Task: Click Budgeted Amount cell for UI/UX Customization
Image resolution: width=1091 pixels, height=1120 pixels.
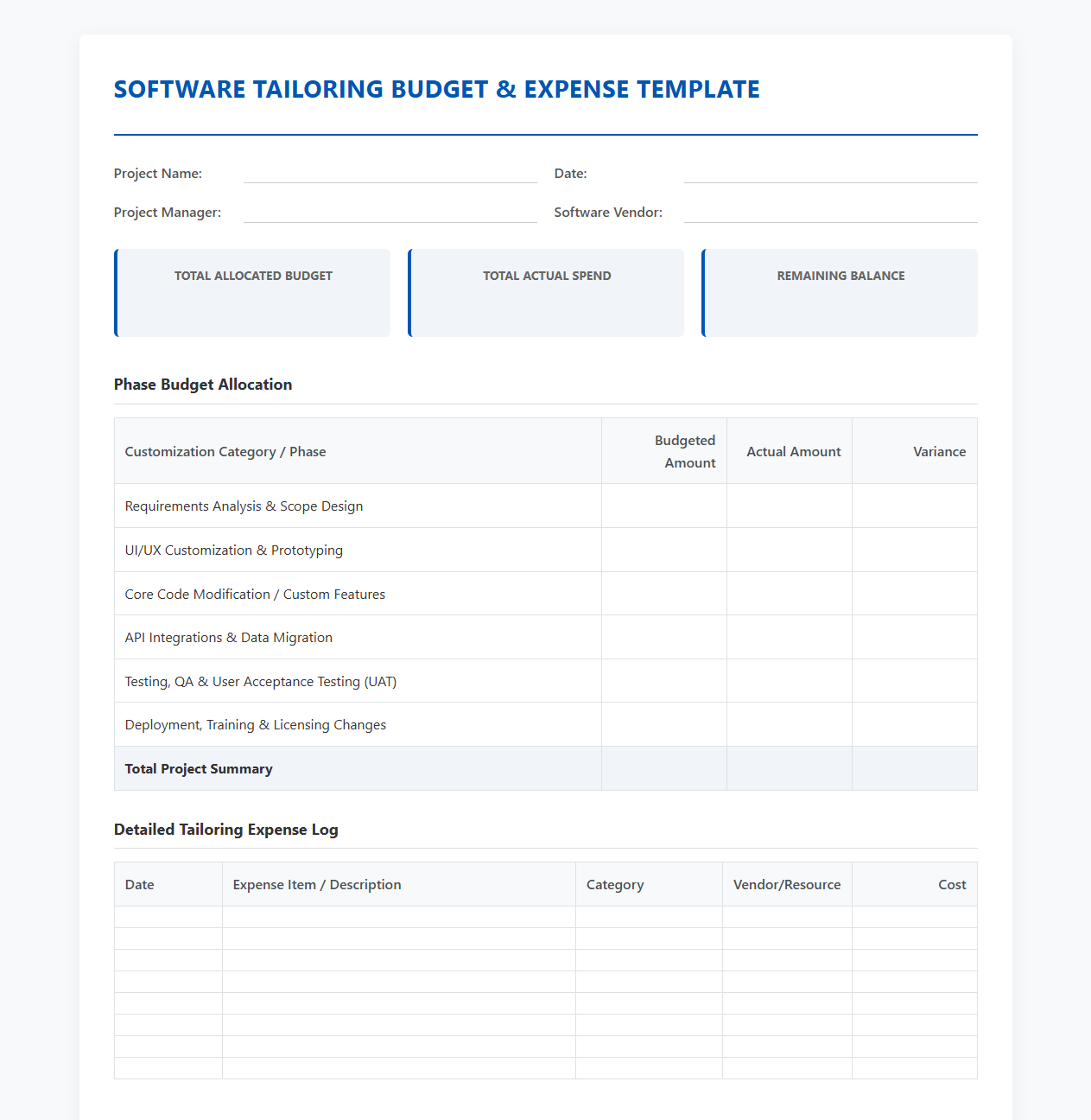Action: pos(664,550)
